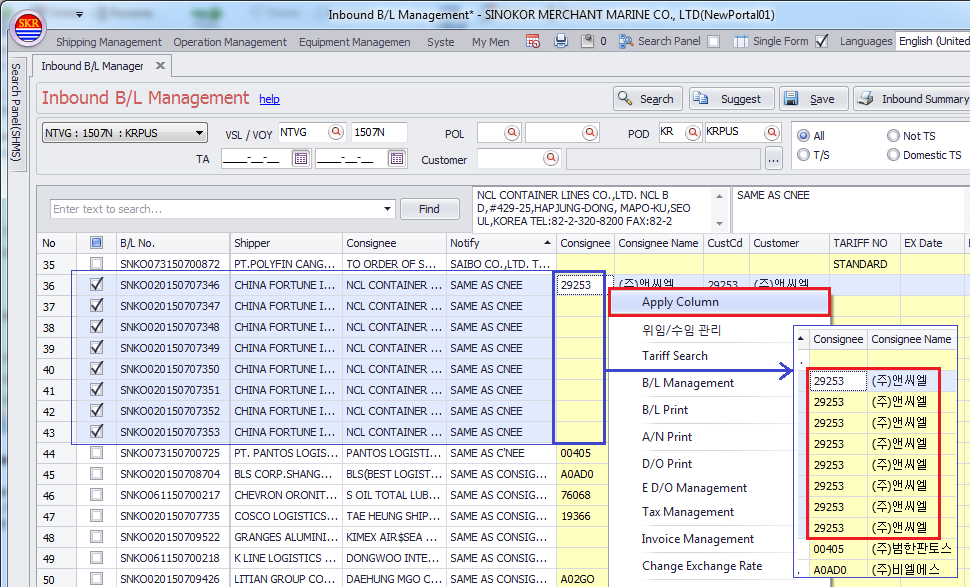Uncheck the Single Form checkbox
970x587 pixels.
822,41
